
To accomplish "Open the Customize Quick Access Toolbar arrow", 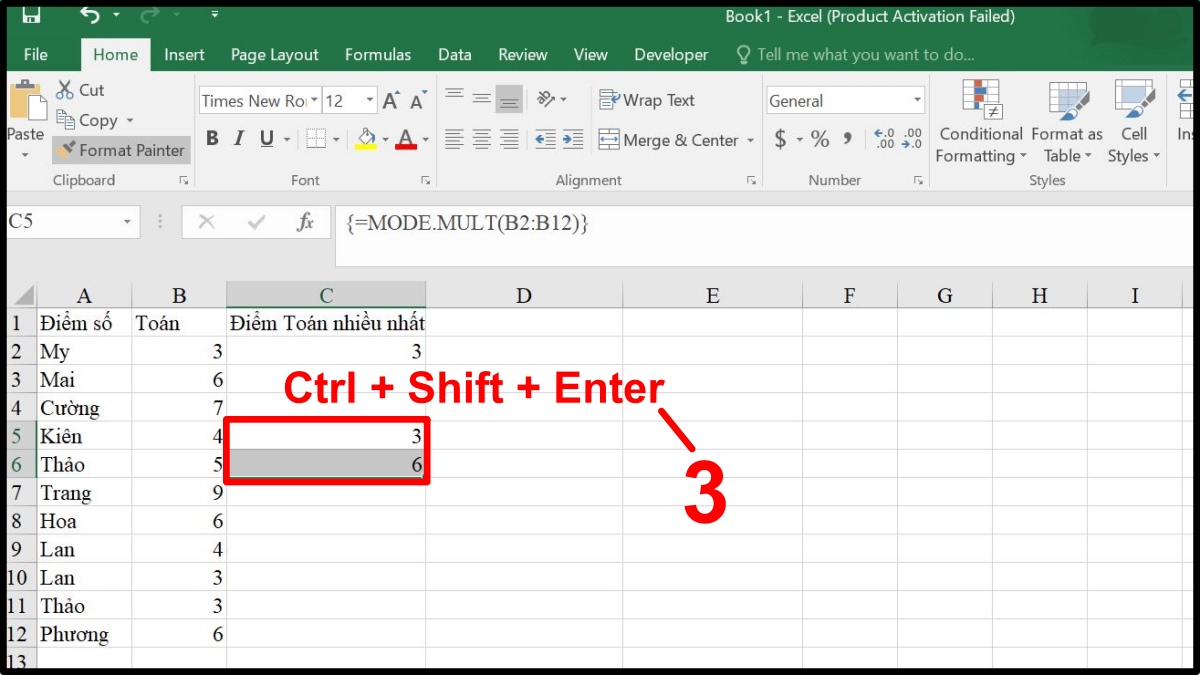I will [x=214, y=16].
